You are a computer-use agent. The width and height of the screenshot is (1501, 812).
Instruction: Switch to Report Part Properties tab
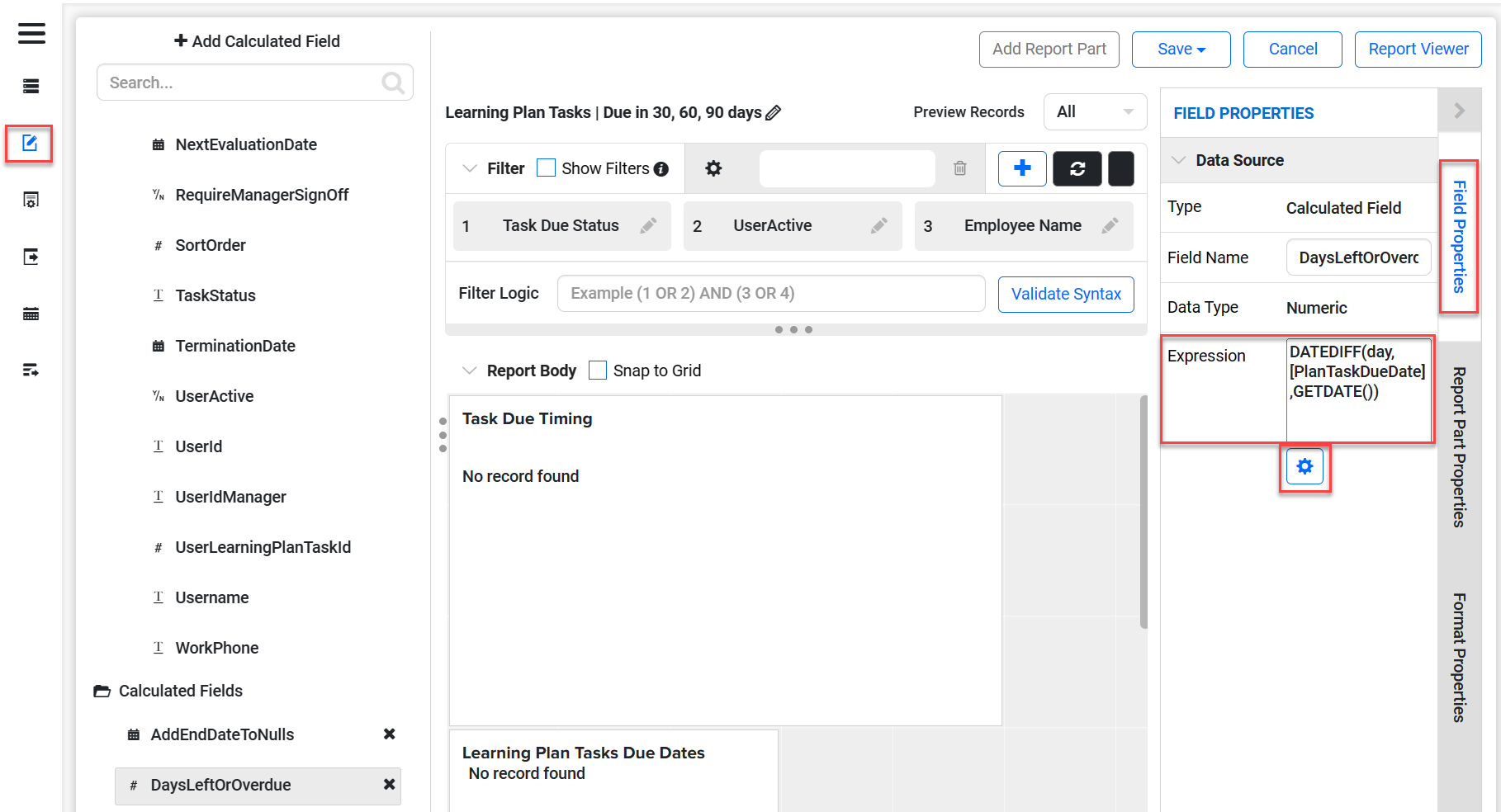1459,447
